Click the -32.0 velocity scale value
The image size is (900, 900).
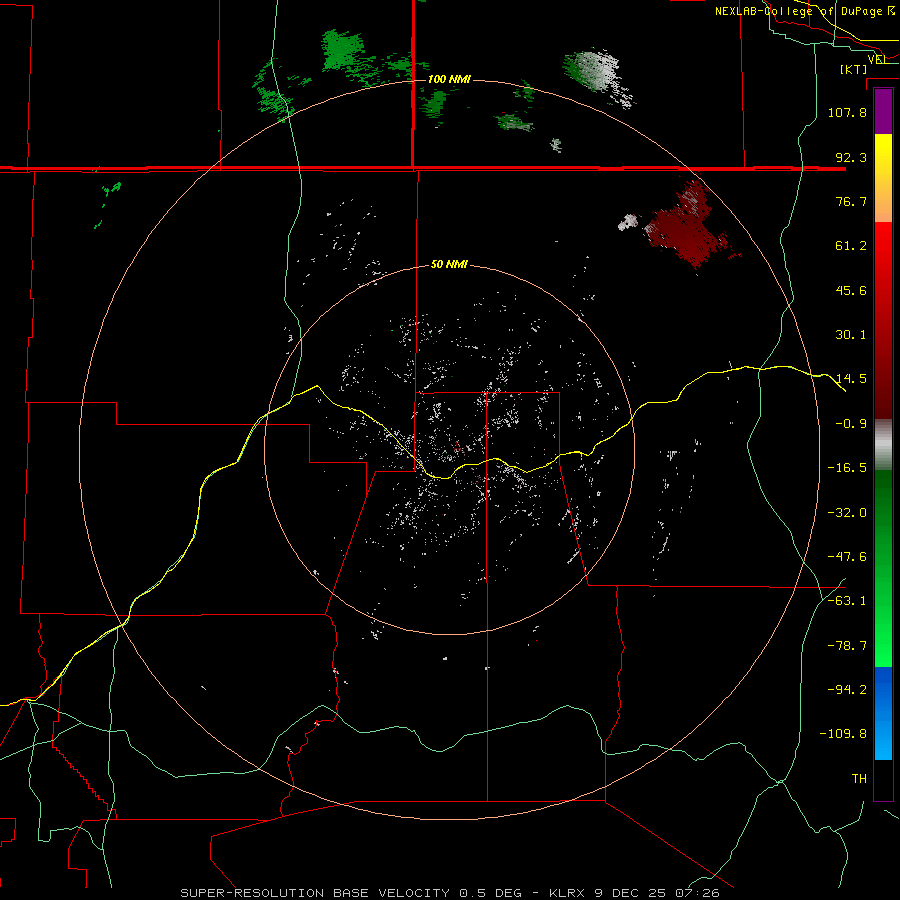(847, 513)
